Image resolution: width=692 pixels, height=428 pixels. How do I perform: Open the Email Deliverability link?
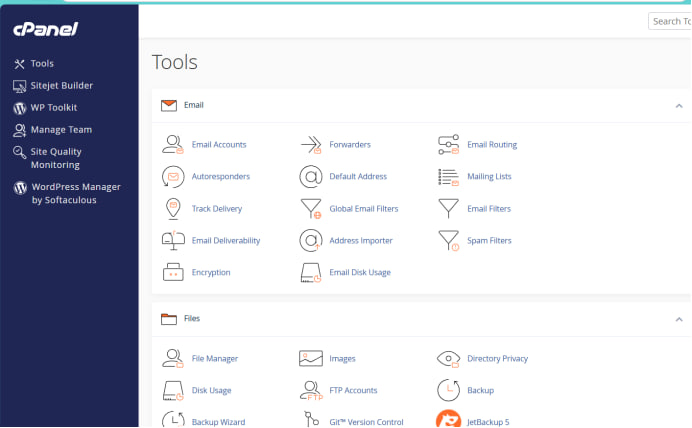coord(226,240)
